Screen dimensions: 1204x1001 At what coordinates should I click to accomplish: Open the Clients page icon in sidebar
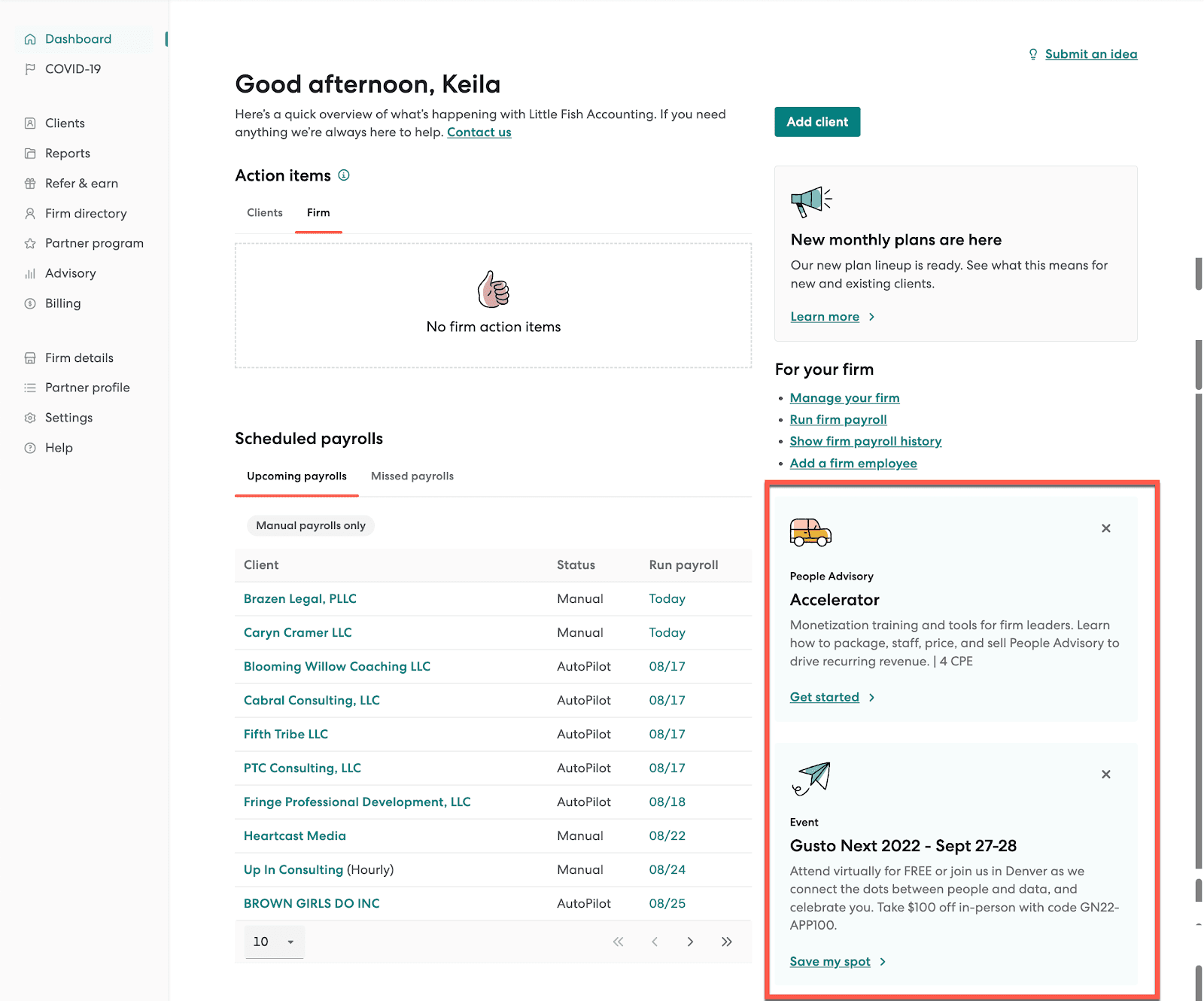tap(30, 123)
